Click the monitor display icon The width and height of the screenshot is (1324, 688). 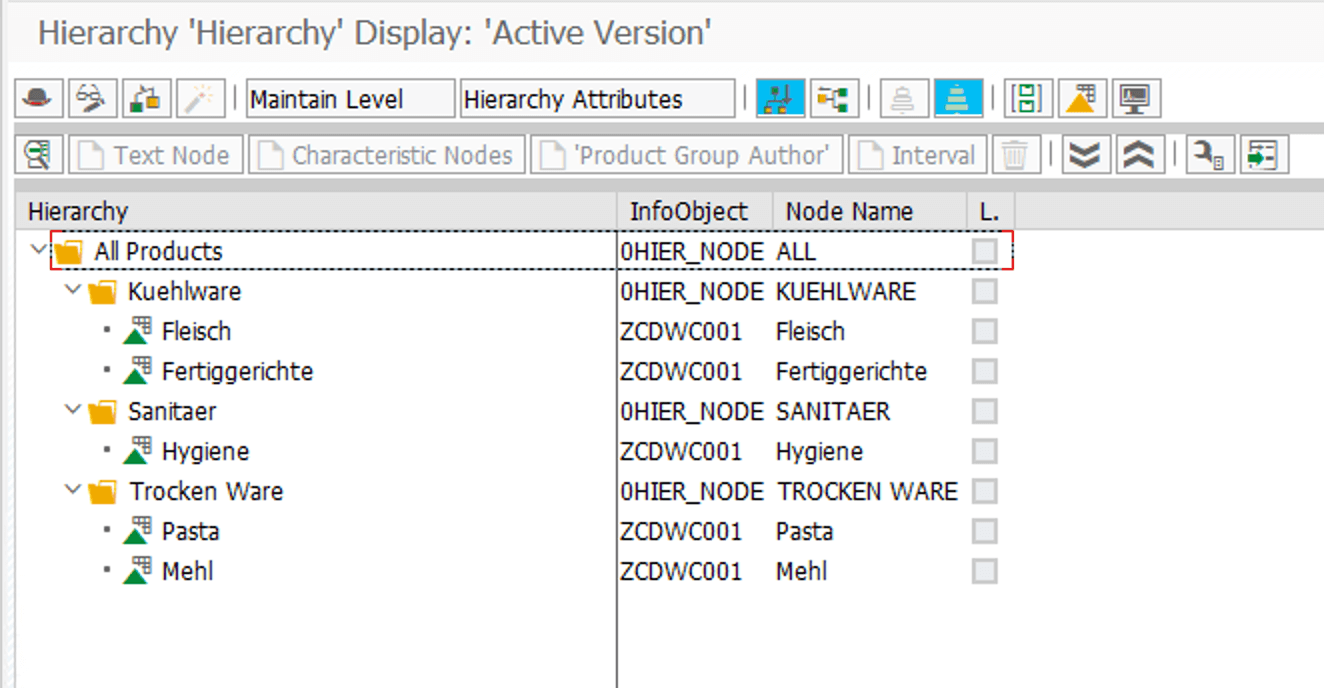1134,98
